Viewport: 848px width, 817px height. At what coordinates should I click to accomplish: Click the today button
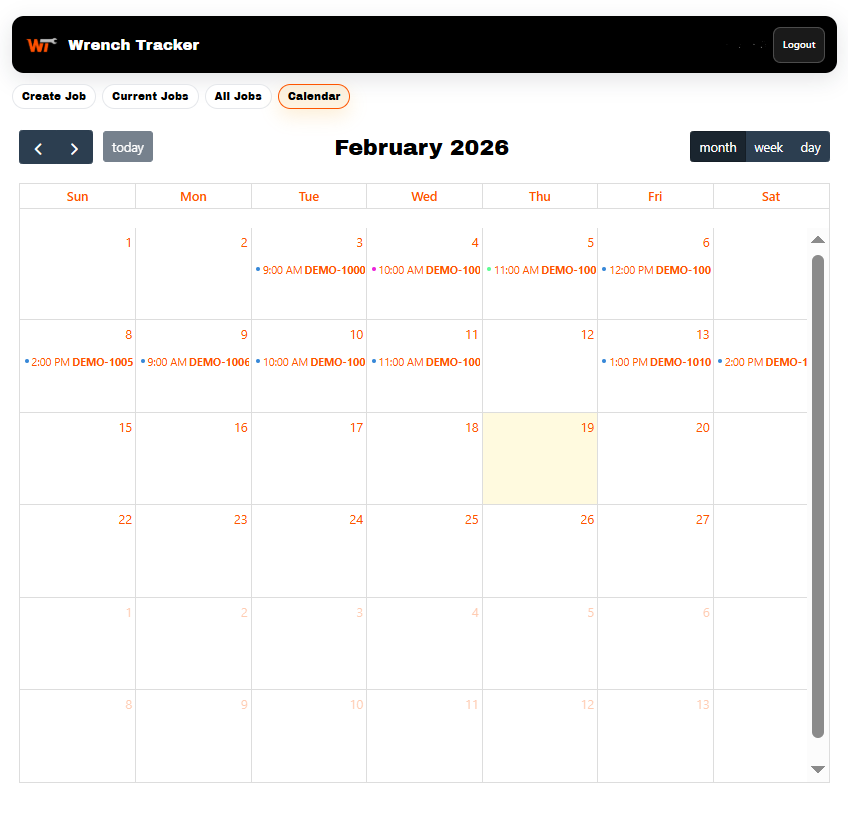[127, 146]
